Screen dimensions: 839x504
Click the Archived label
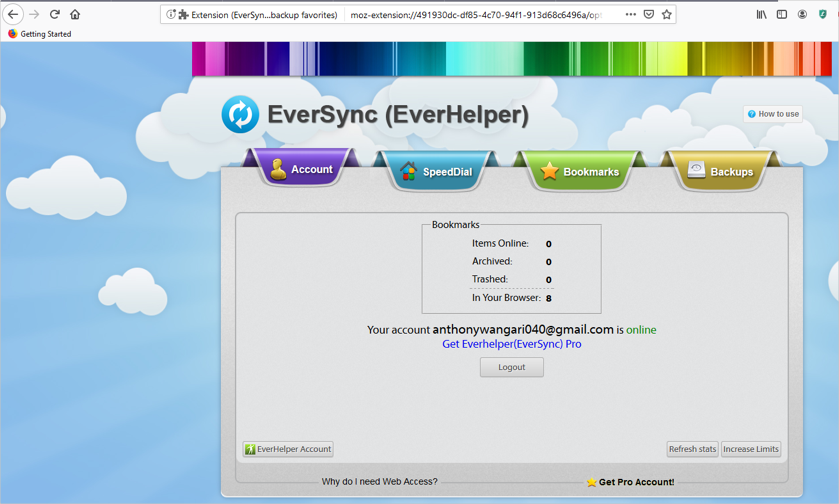492,261
